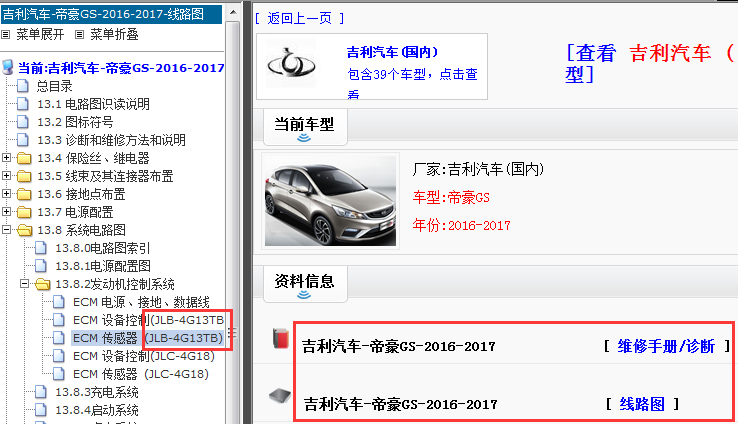The height and width of the screenshot is (424, 738).
Task: Click the open folder icon for 13.8 系统电路图
Action: (24, 230)
